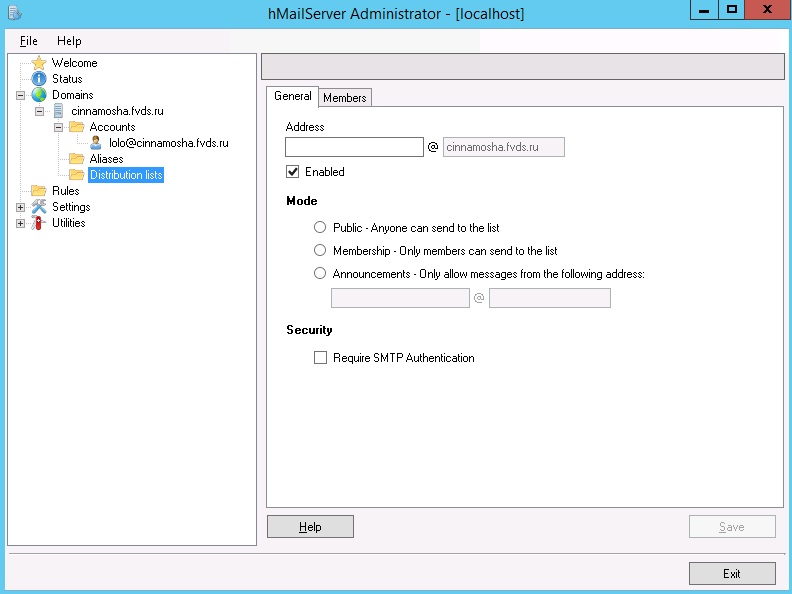
Task: Select Distribution lists in the tree
Action: 126,175
